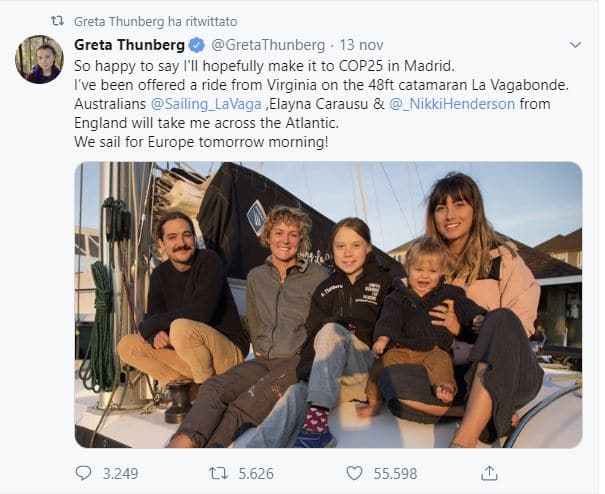Click the small retweet icon above the tweet

(57, 20)
